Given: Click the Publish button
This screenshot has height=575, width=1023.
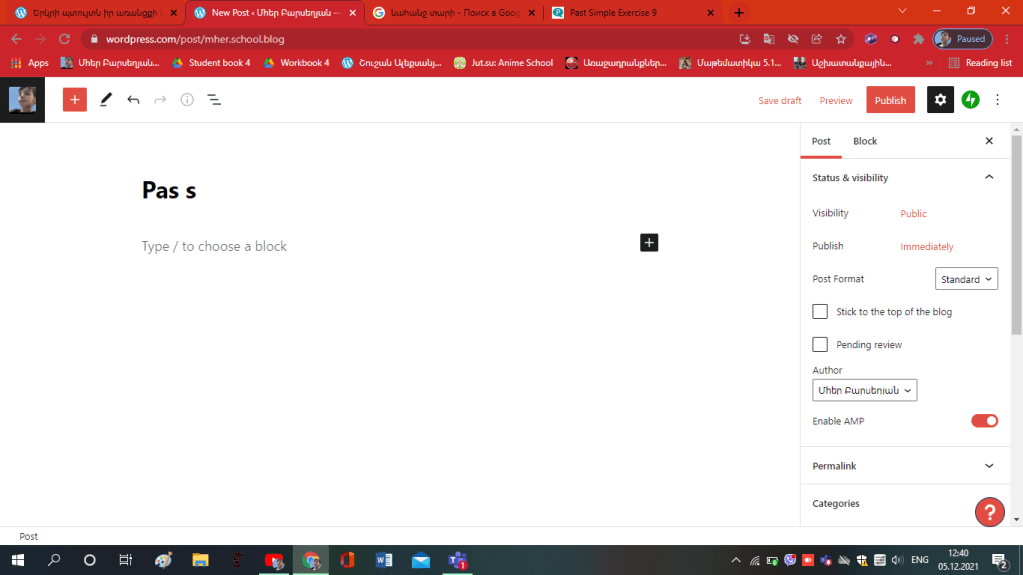Looking at the screenshot, I should 890,100.
